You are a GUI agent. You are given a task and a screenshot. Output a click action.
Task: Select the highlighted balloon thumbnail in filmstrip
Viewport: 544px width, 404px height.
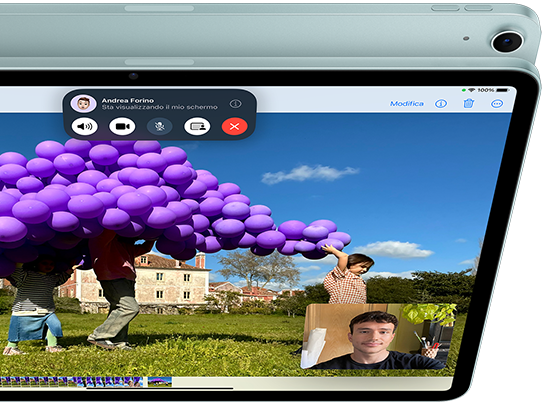tap(160, 382)
